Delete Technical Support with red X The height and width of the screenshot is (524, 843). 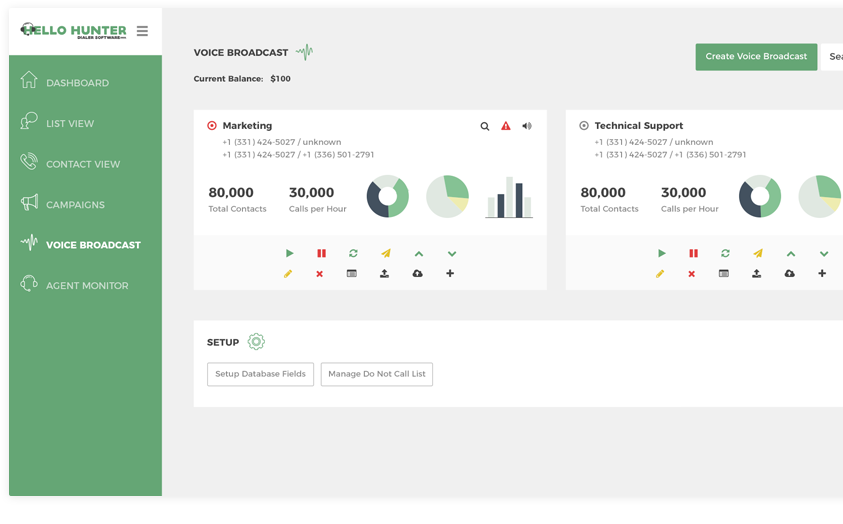[x=692, y=274]
